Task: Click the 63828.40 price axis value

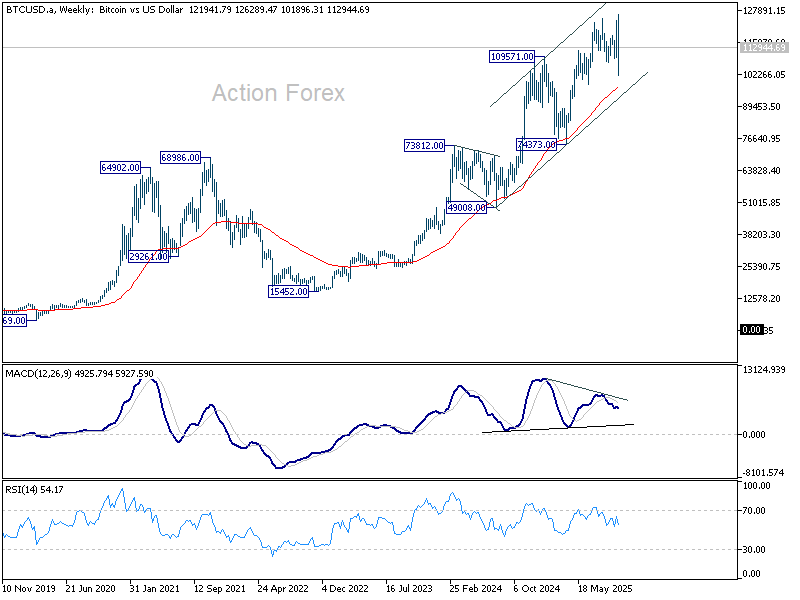Action: [761, 170]
